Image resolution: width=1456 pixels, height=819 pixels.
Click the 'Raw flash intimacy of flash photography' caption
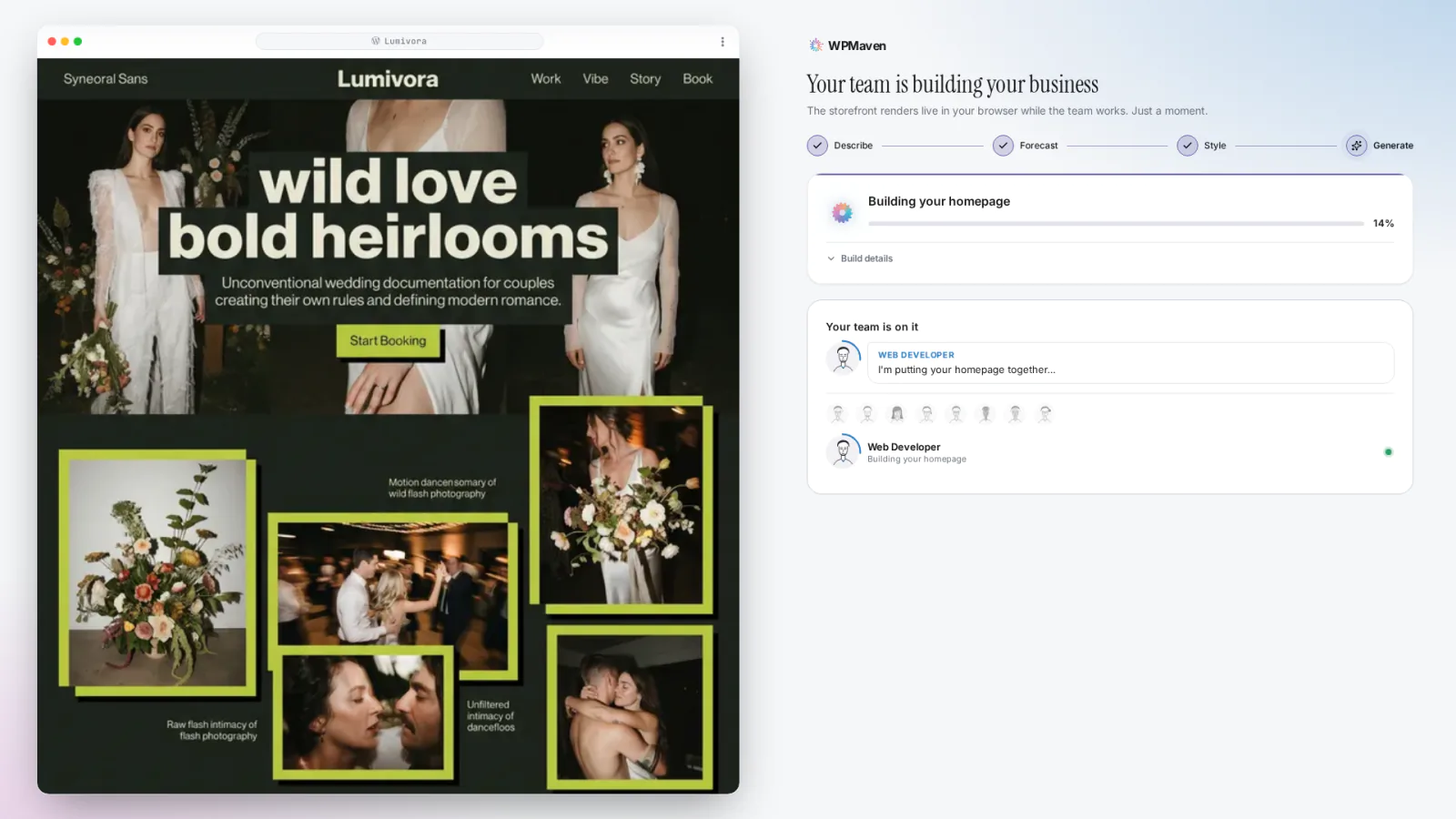[211, 731]
